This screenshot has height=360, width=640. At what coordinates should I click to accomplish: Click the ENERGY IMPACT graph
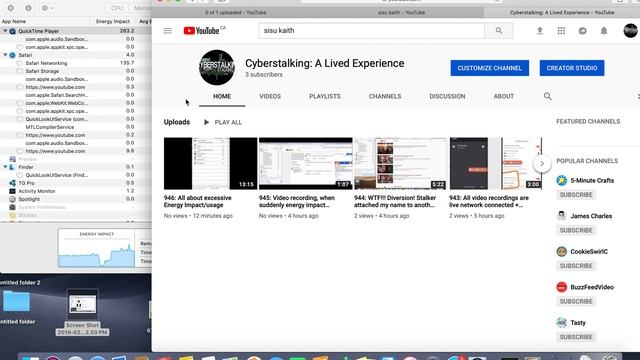pos(96,248)
